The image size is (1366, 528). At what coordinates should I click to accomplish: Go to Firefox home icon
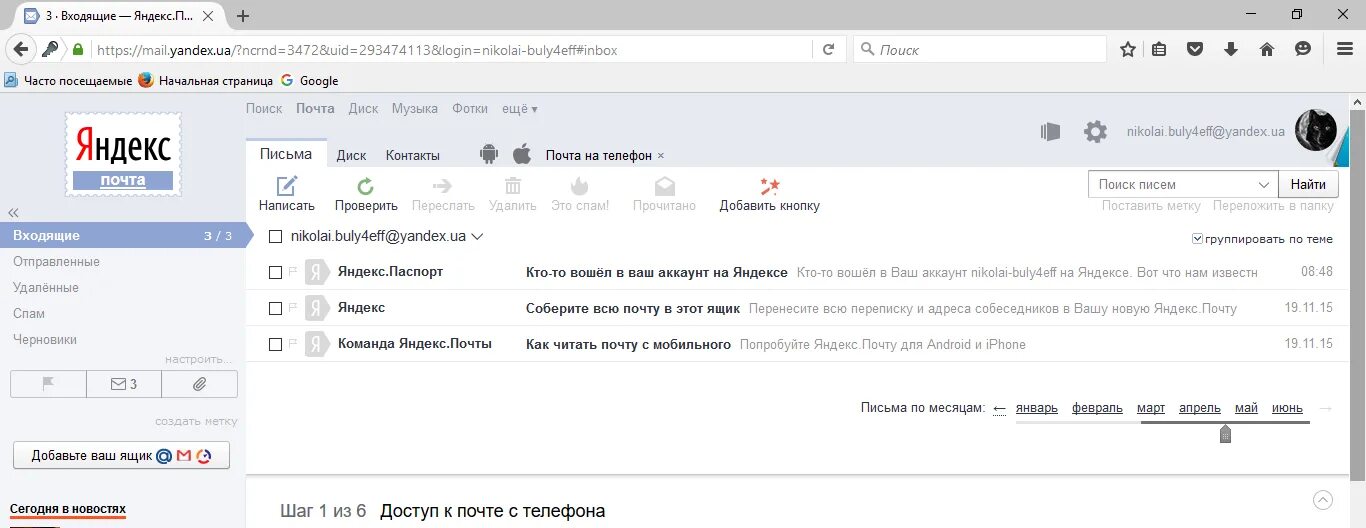pyautogui.click(x=1267, y=49)
